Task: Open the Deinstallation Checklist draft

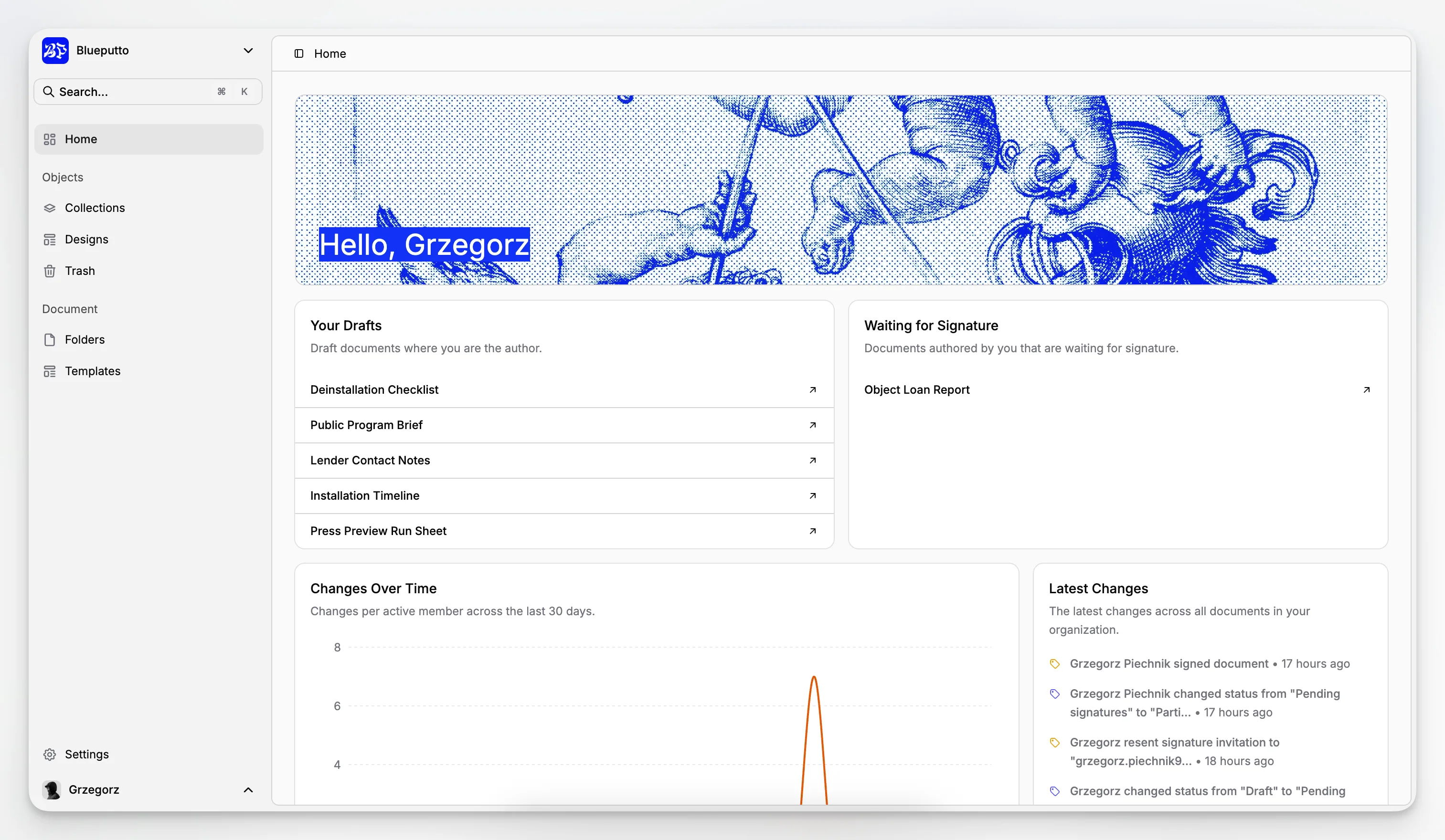Action: point(563,389)
